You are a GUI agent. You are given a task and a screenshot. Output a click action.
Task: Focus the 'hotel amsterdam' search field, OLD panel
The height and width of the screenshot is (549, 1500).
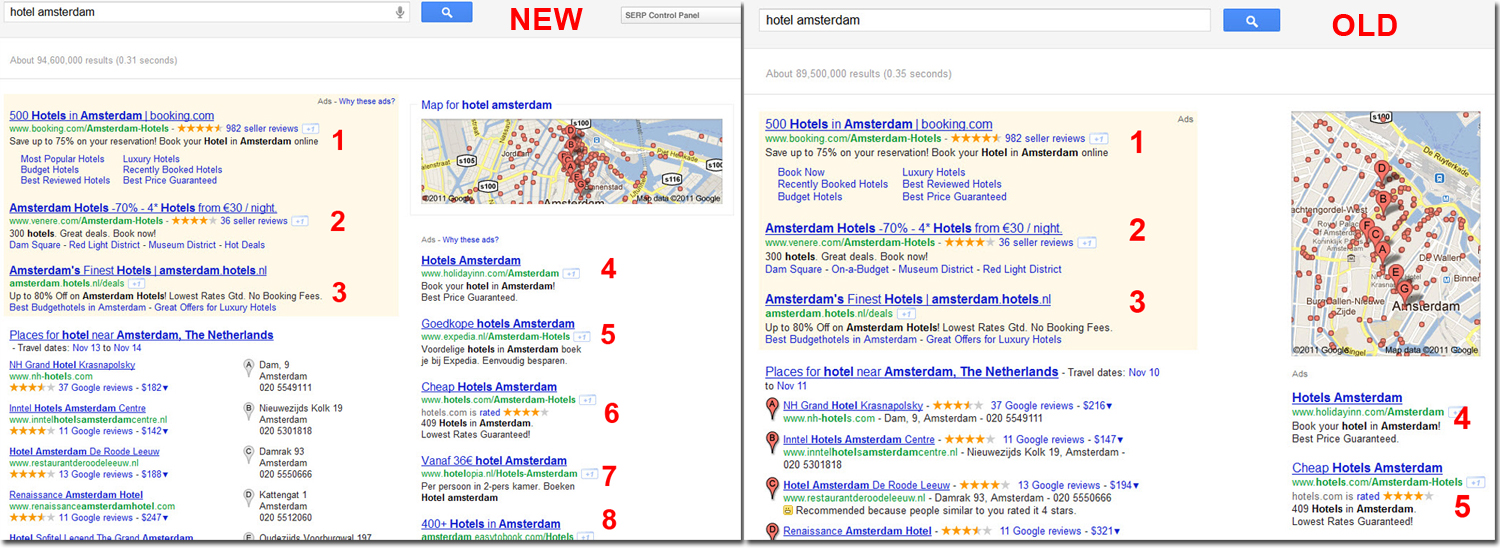(x=985, y=20)
